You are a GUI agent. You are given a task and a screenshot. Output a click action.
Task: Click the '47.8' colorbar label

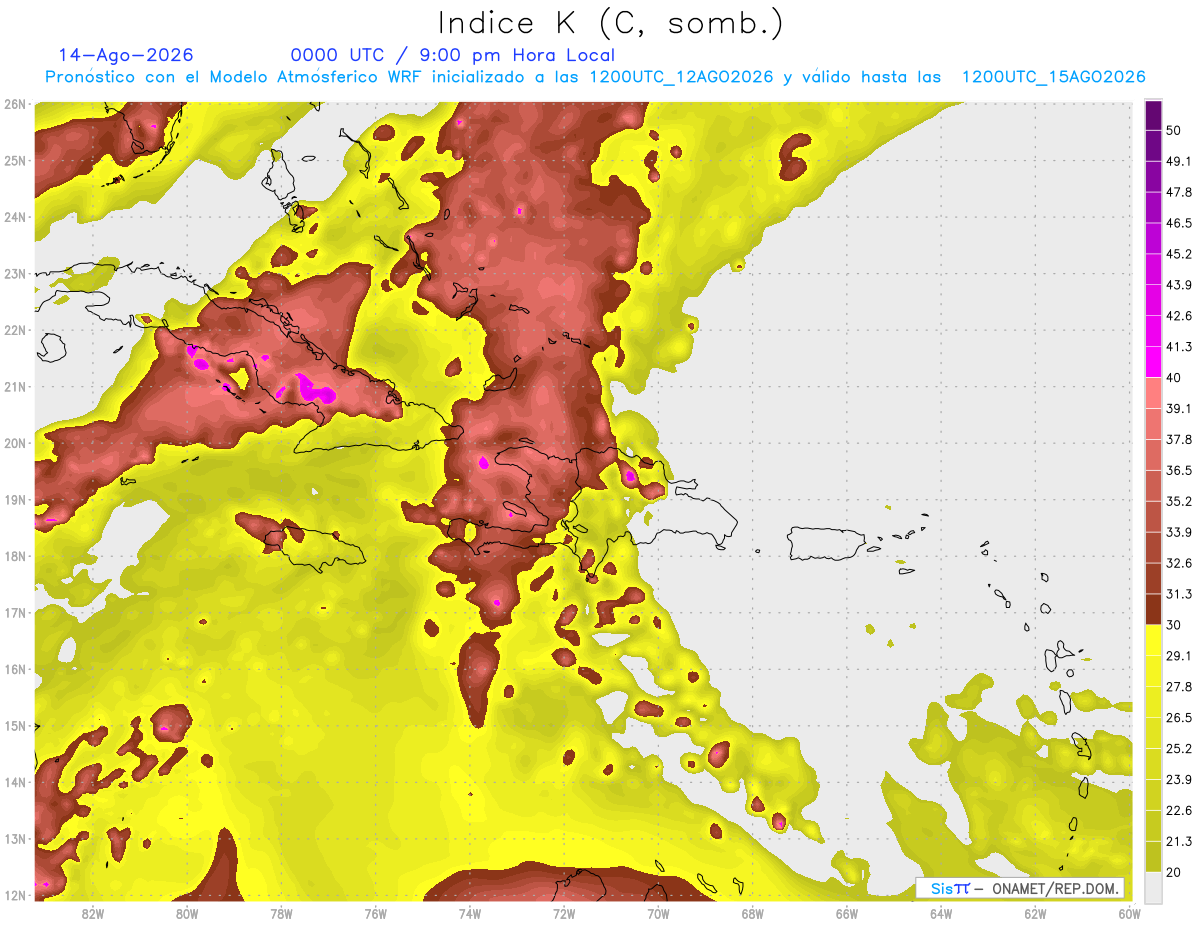pyautogui.click(x=1179, y=192)
